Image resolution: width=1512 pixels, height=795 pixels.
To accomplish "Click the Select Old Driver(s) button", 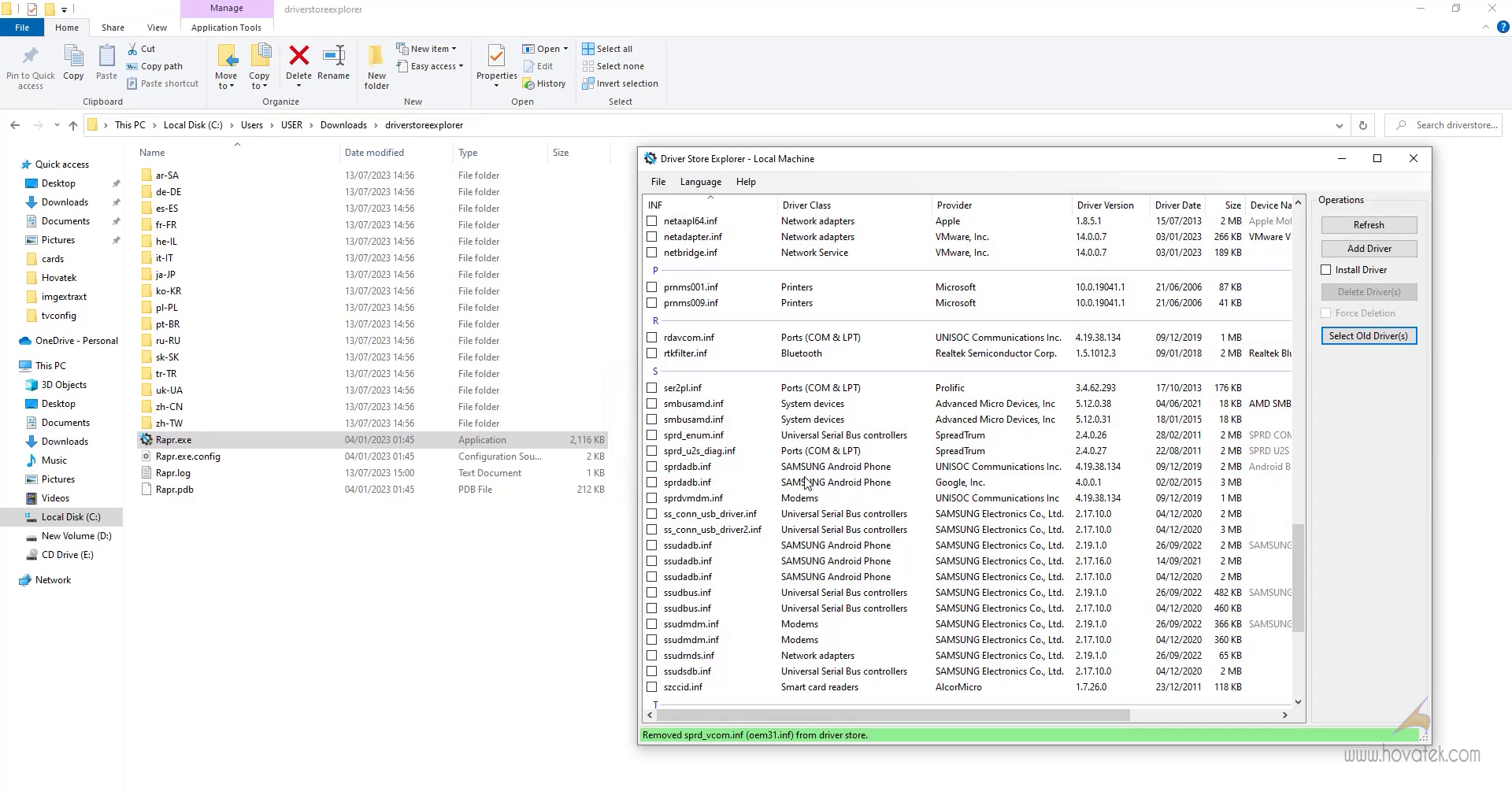I will [1369, 336].
